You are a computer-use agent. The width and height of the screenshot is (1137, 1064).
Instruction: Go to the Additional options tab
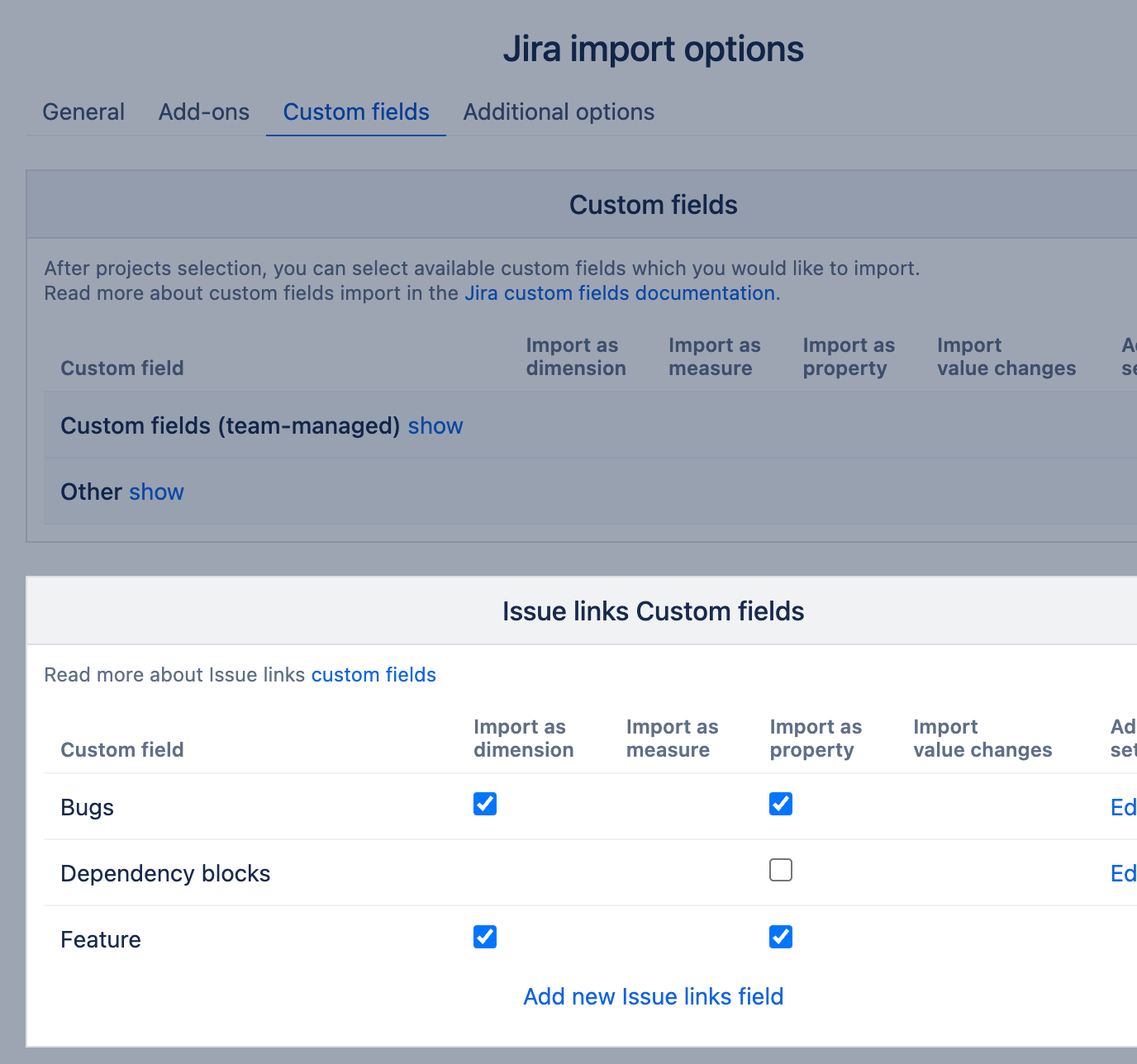(559, 112)
